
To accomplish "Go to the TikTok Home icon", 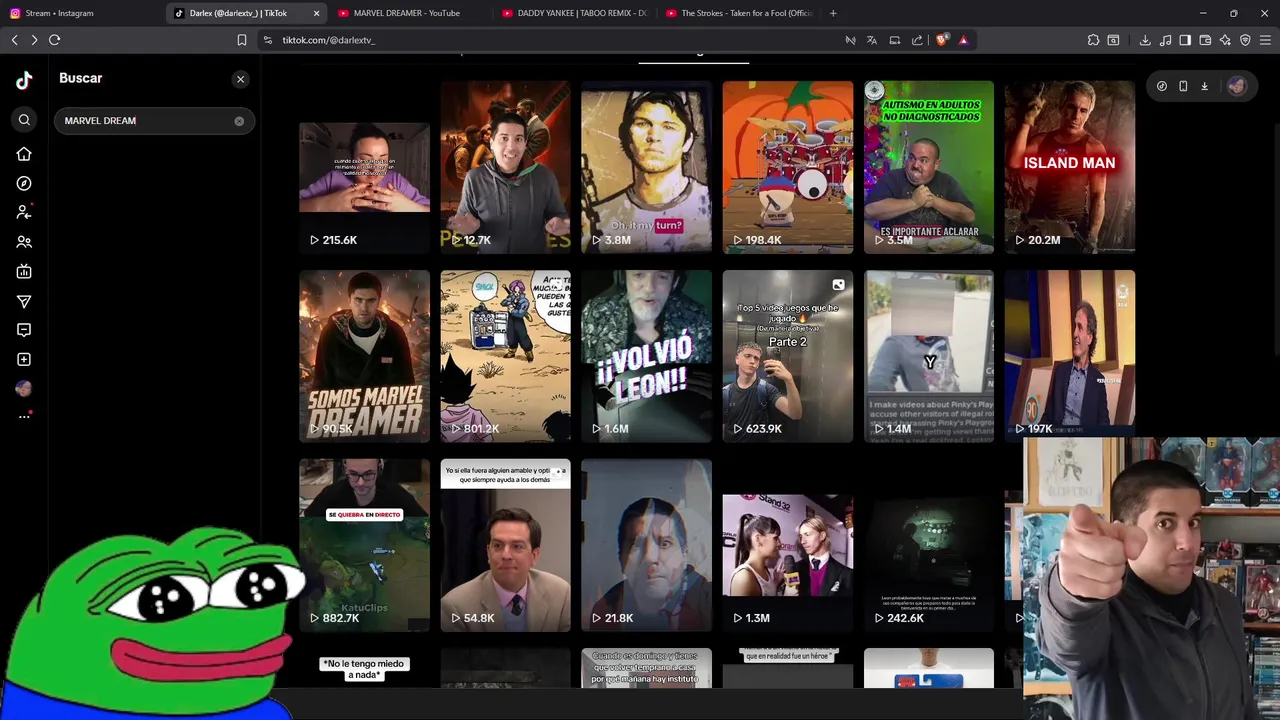I will 24,154.
